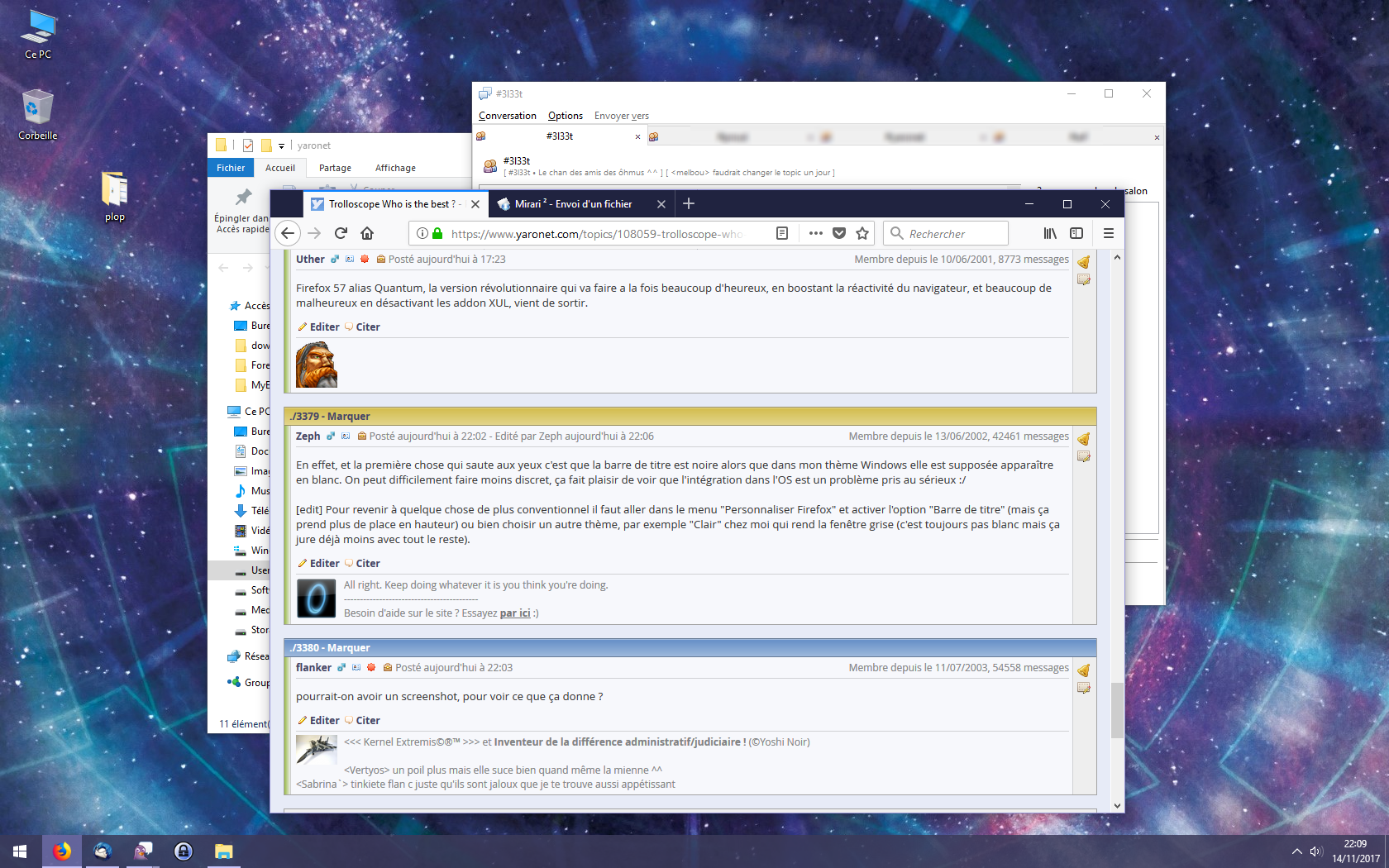The image size is (1389, 868).
Task: Open a new tab with the plus button
Action: [689, 203]
